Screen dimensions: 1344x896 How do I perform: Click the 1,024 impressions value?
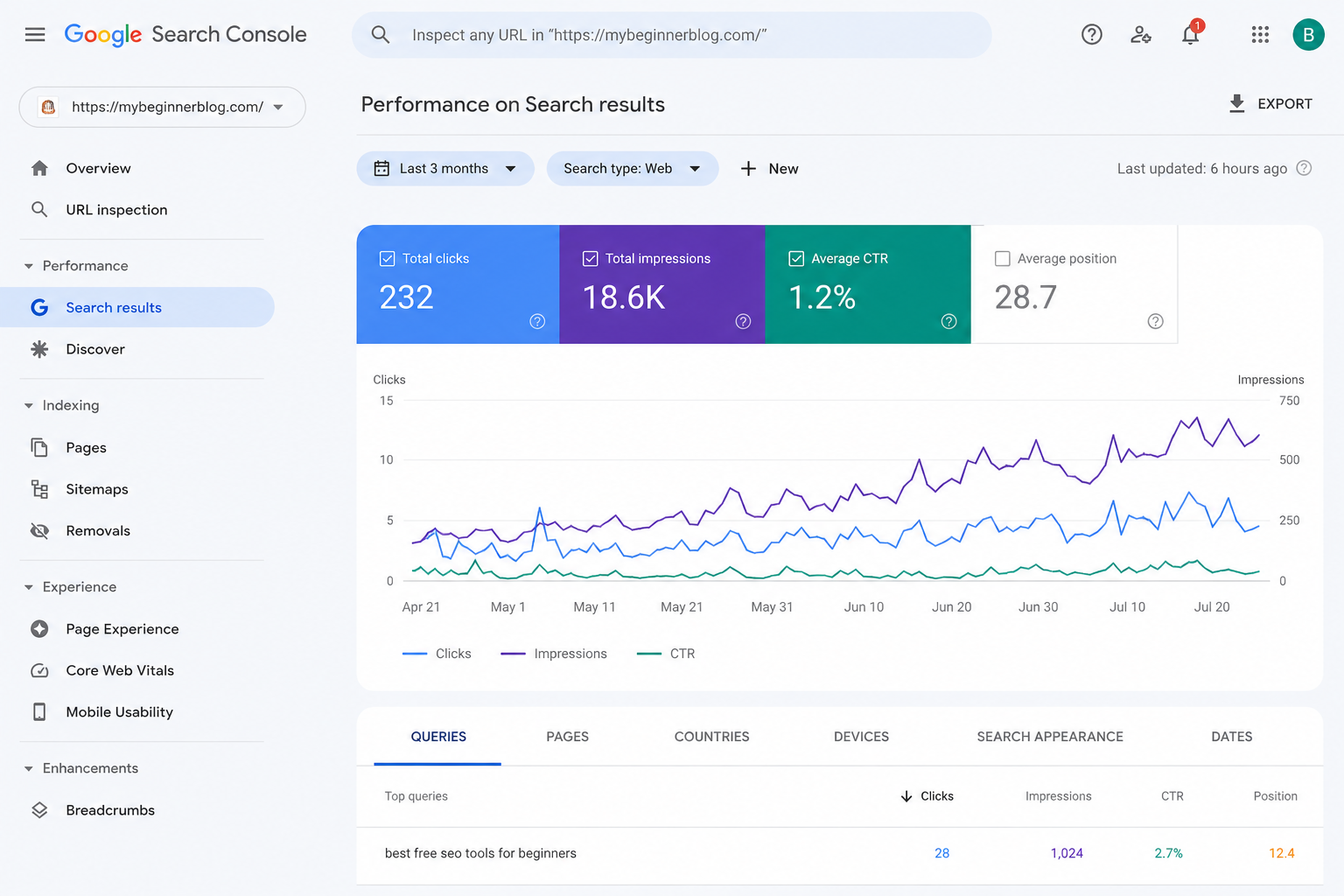click(x=1067, y=853)
